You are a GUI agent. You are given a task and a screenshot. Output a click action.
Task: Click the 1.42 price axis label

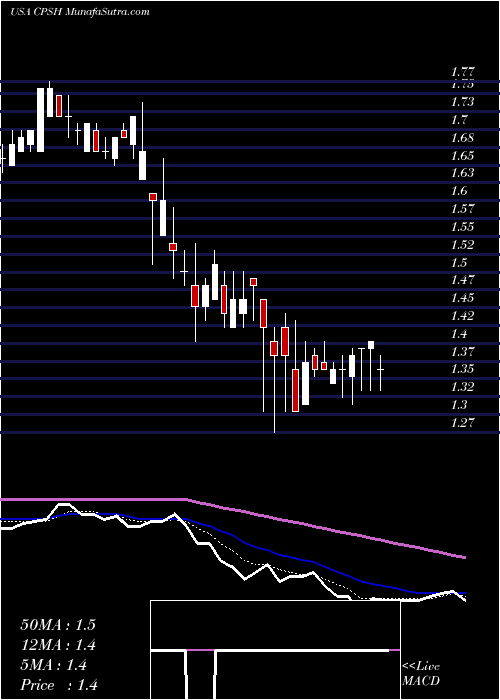point(462,316)
